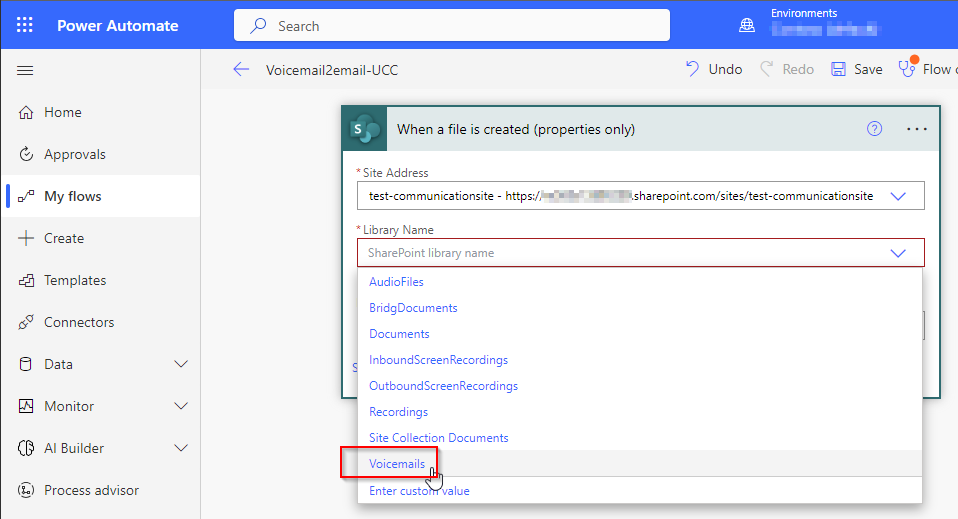
Task: Click the Save floppy disk icon
Action: point(838,69)
